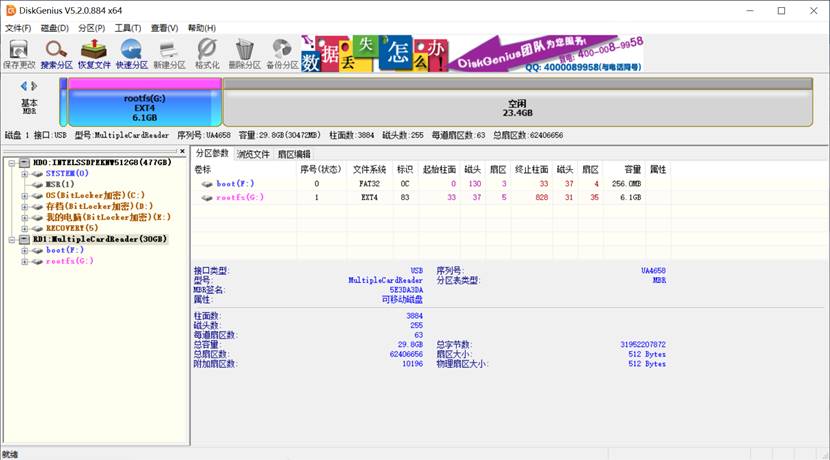
Task: Click the File System (文件系统) column header
Action: tap(369, 169)
